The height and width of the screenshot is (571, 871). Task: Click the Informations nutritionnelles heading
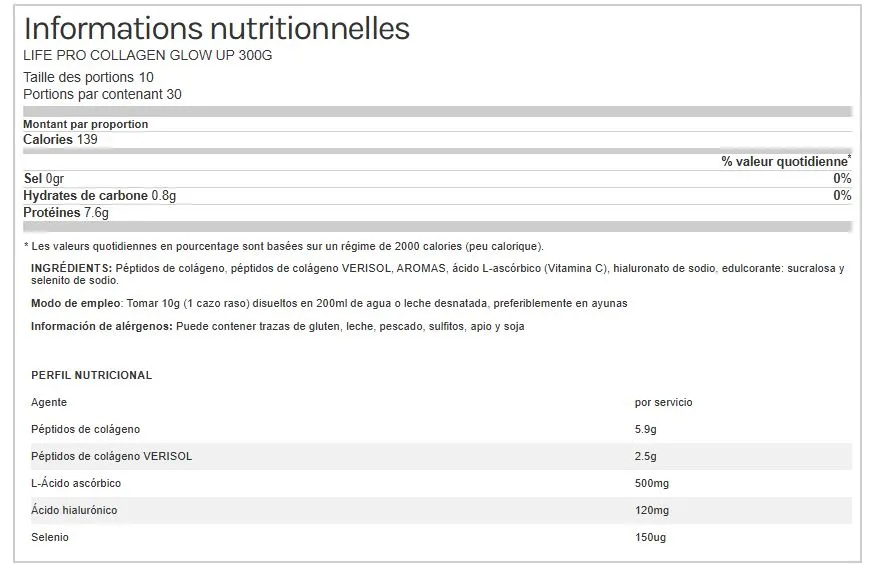click(x=217, y=29)
